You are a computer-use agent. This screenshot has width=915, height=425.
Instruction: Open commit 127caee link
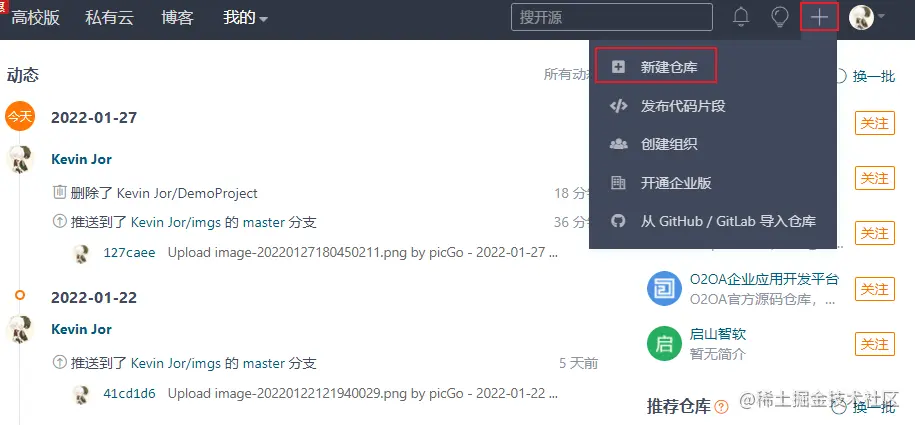click(130, 252)
